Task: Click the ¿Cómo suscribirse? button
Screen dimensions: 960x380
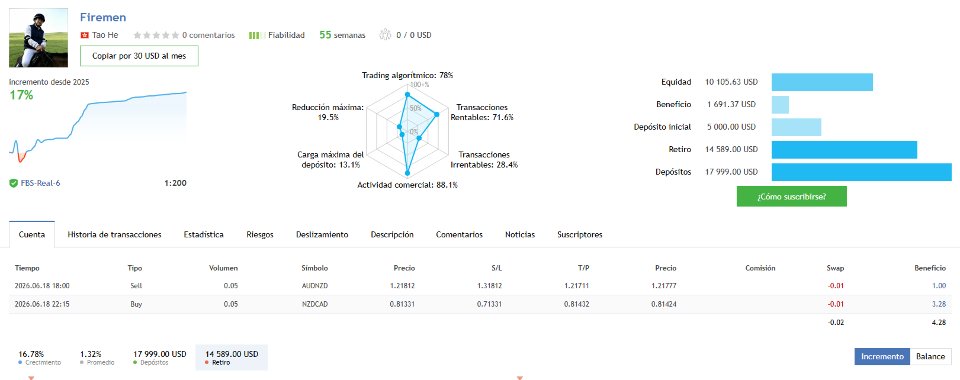Action: [792, 196]
